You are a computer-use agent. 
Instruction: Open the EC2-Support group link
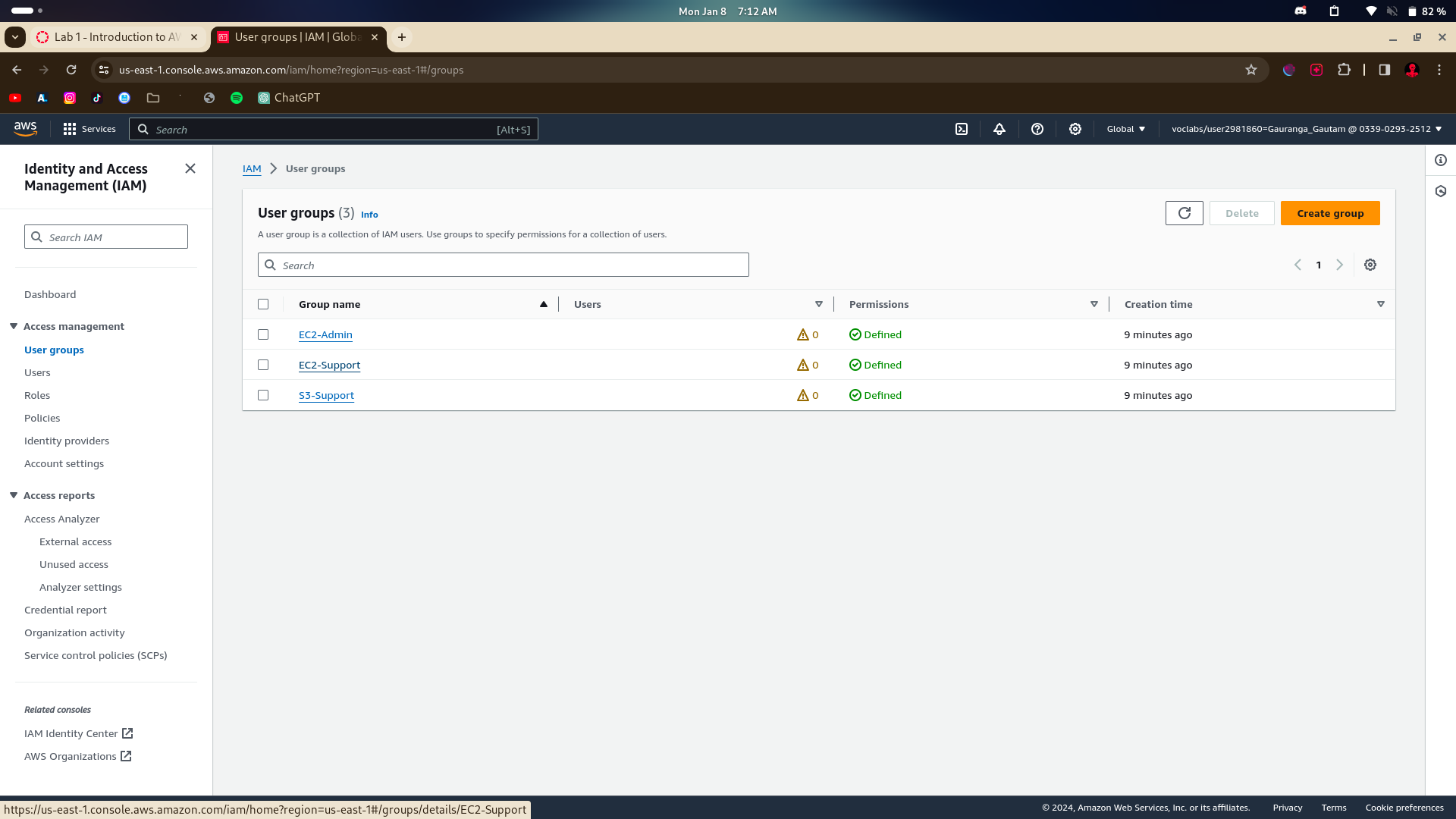(x=329, y=365)
